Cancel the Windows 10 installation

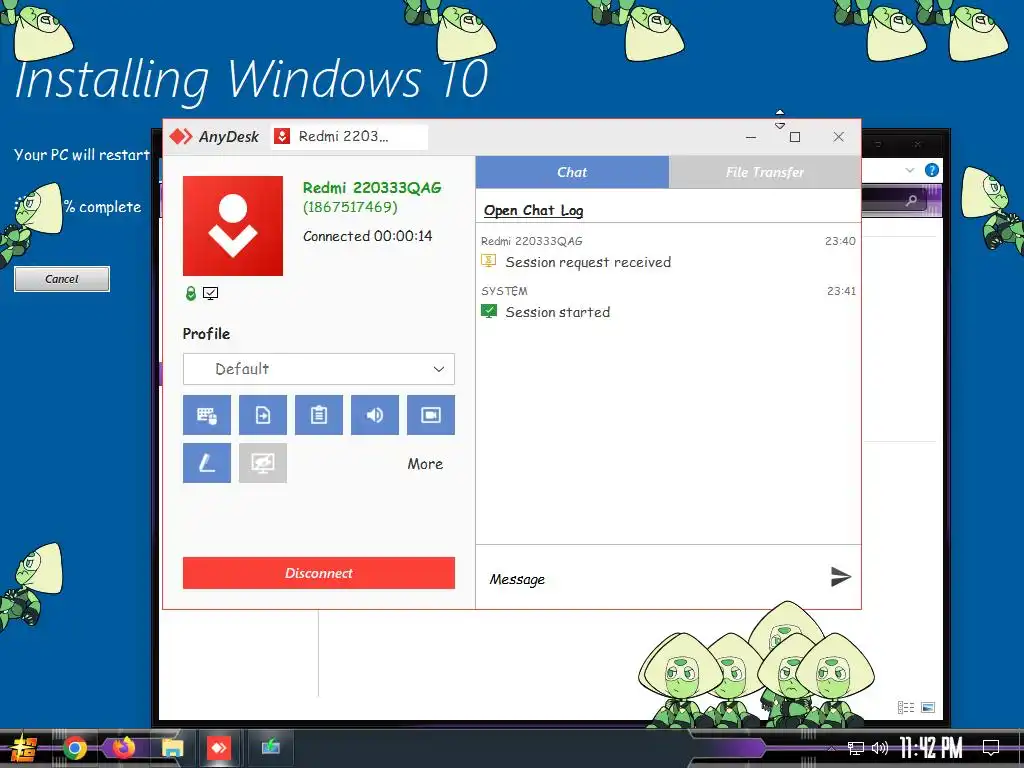click(x=62, y=279)
